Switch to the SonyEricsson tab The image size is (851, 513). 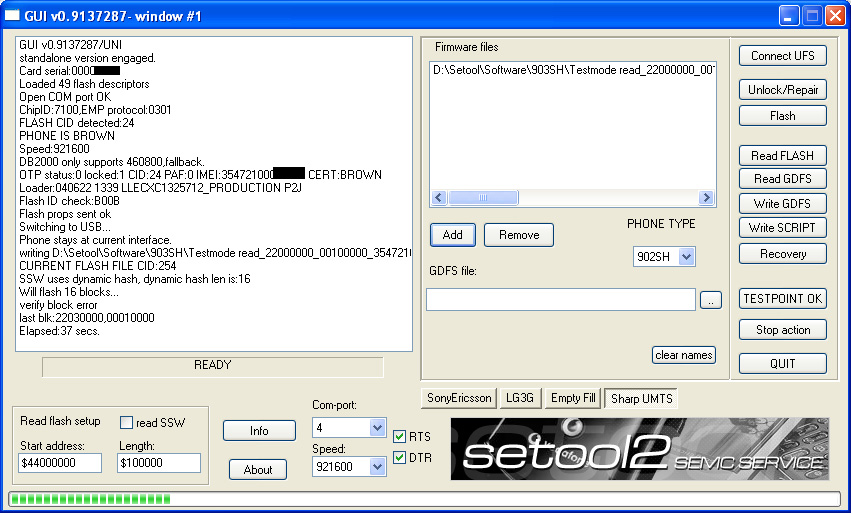point(459,398)
